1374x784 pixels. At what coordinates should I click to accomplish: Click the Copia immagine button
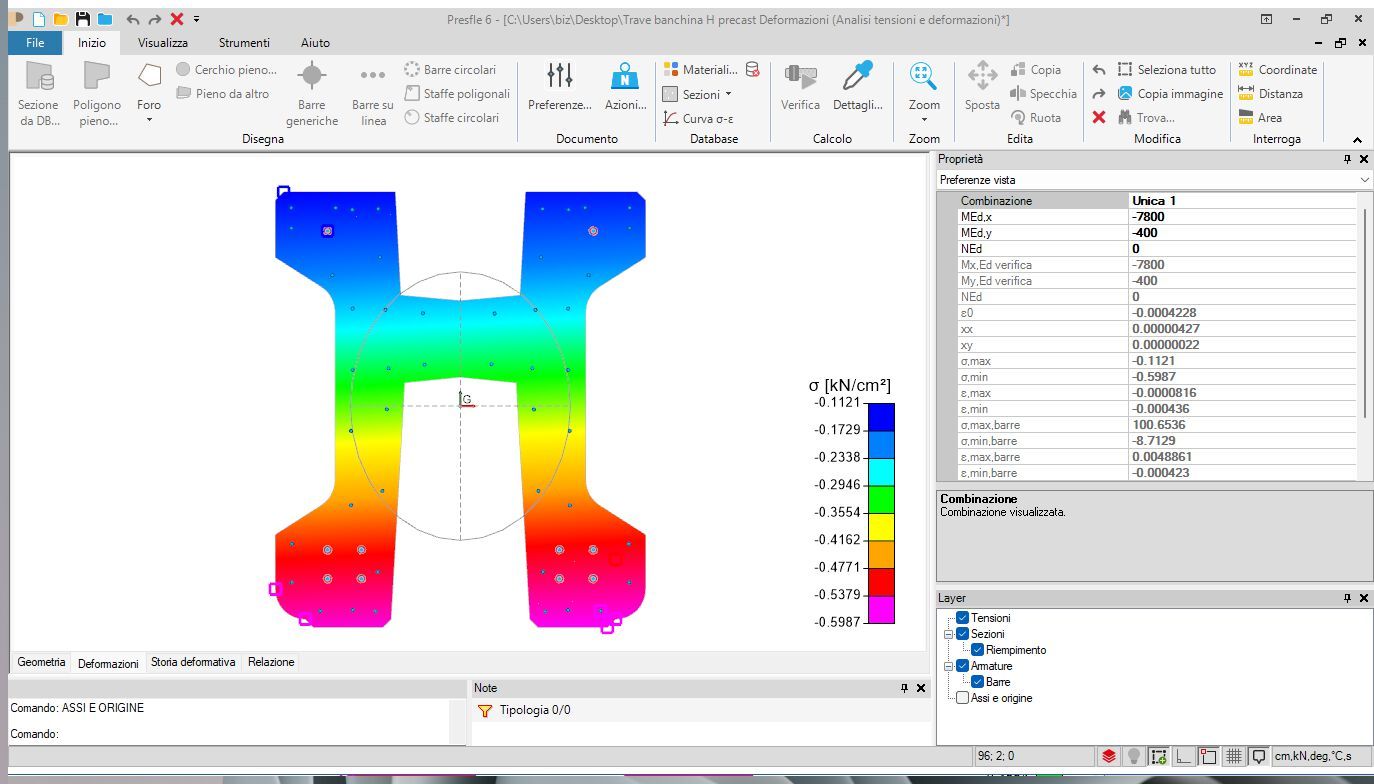1170,94
